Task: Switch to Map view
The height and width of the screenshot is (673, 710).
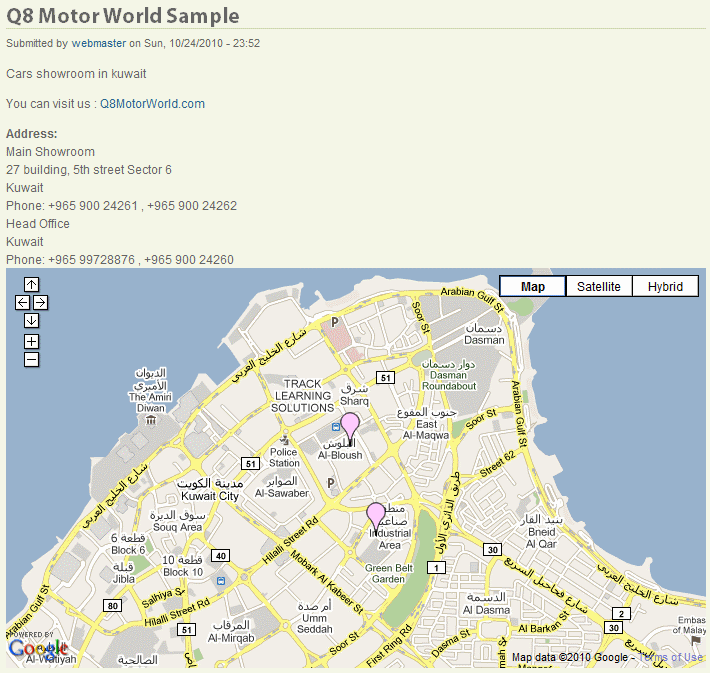Action: pyautogui.click(x=532, y=286)
